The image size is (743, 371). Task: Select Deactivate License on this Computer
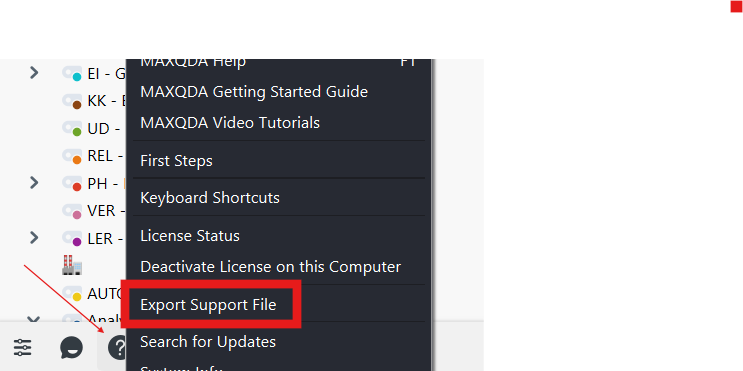click(271, 267)
